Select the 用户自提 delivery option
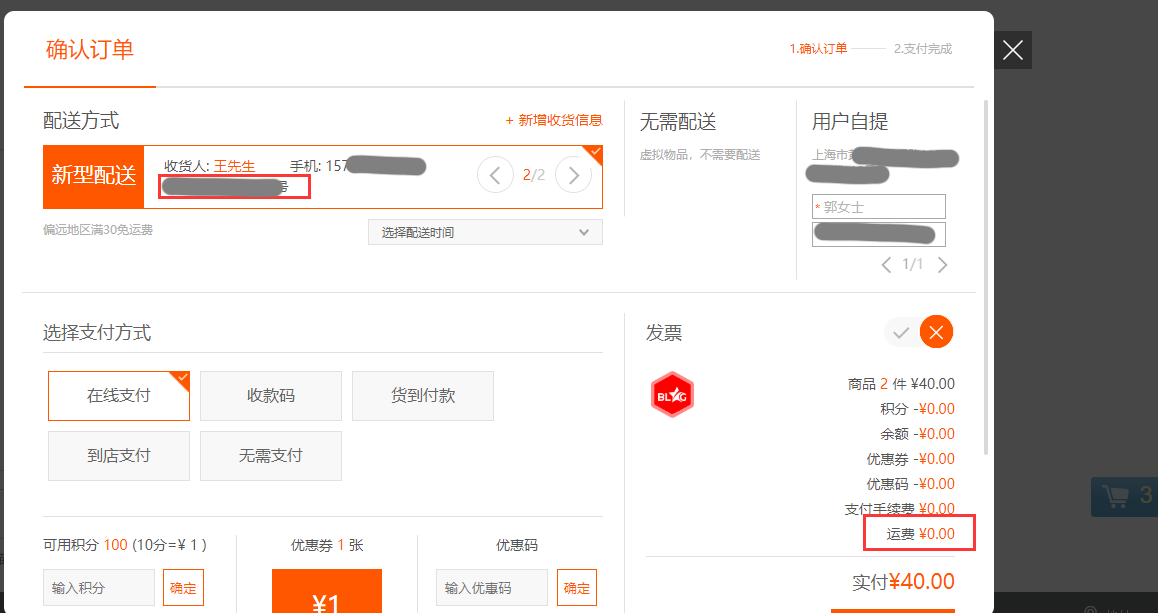The width and height of the screenshot is (1158, 613). (850, 122)
